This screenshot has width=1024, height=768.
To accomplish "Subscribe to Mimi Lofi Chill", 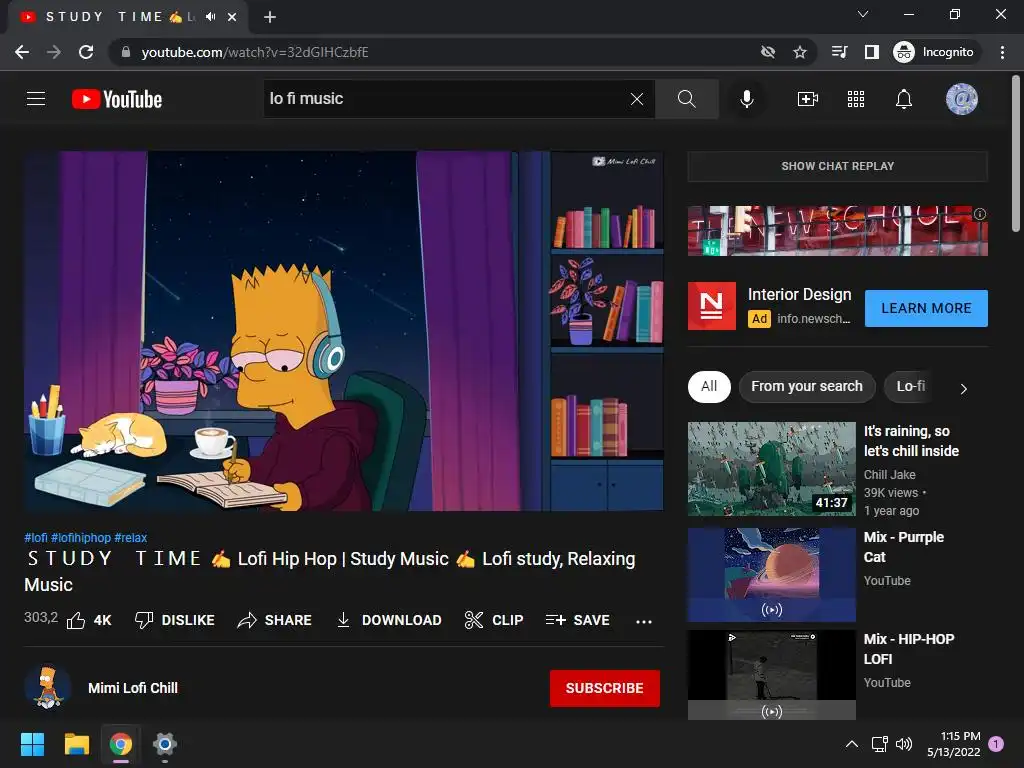I will coord(604,688).
